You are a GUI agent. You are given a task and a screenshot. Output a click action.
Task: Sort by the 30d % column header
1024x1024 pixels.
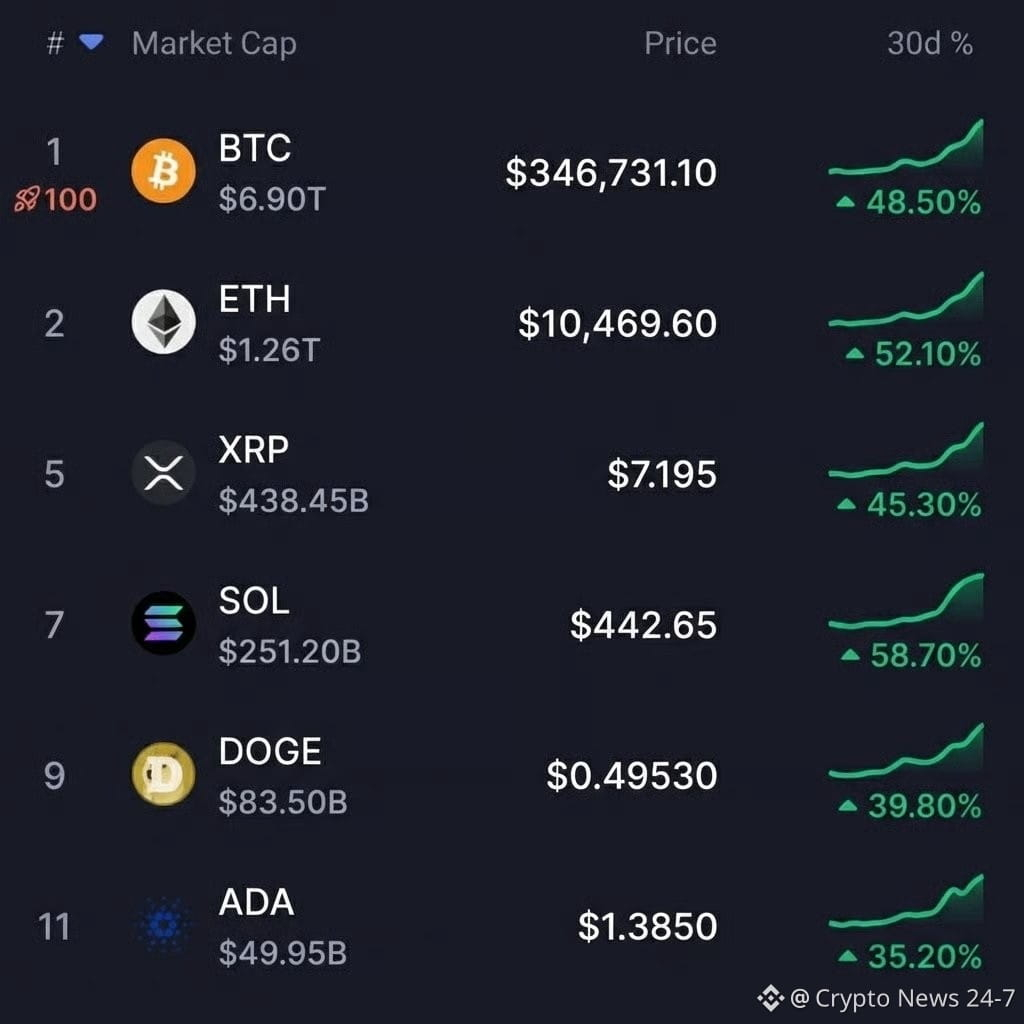coord(930,44)
